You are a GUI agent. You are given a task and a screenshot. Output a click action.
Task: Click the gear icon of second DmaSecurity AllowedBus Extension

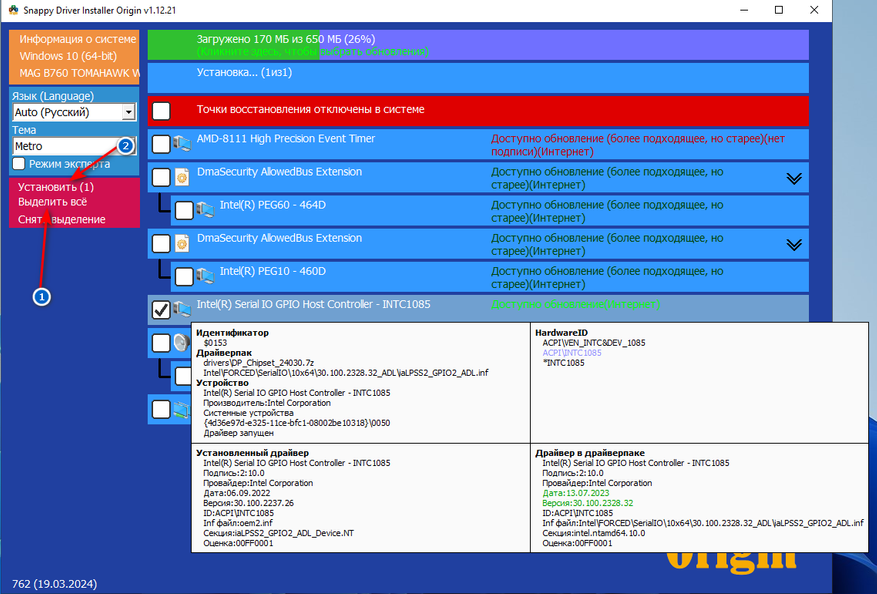182,243
